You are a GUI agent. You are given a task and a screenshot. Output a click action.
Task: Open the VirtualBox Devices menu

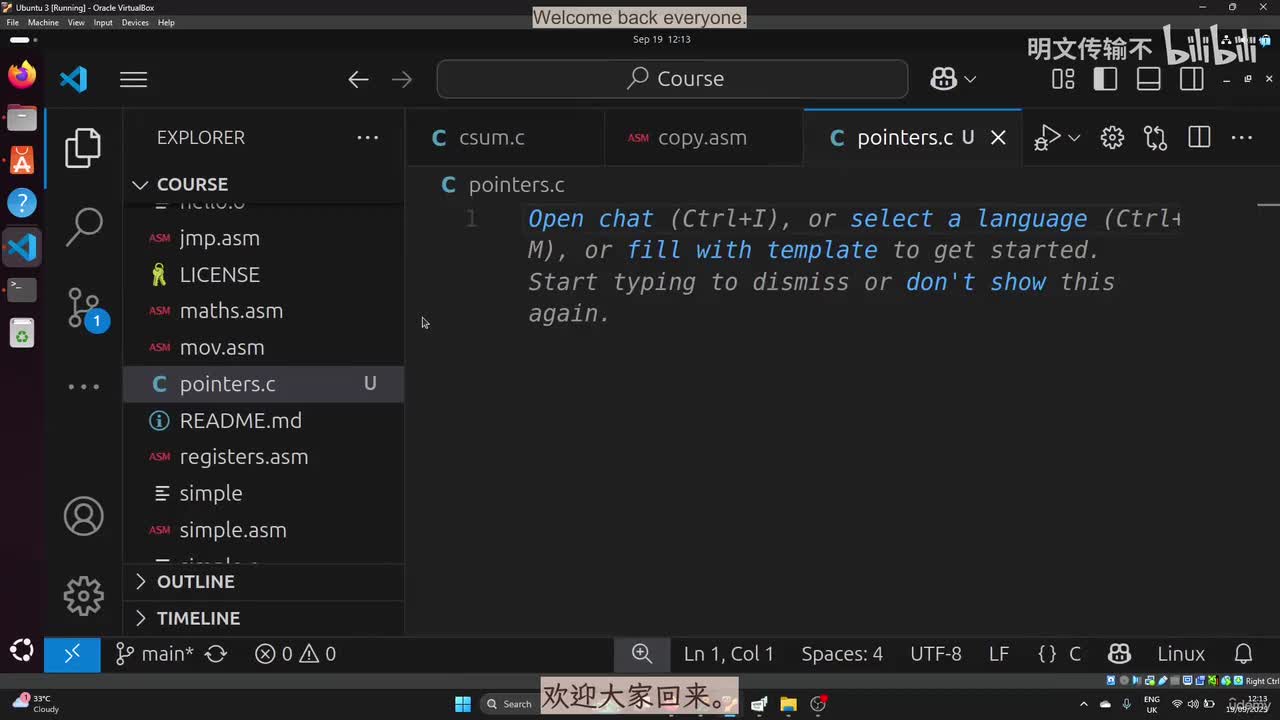coord(135,22)
